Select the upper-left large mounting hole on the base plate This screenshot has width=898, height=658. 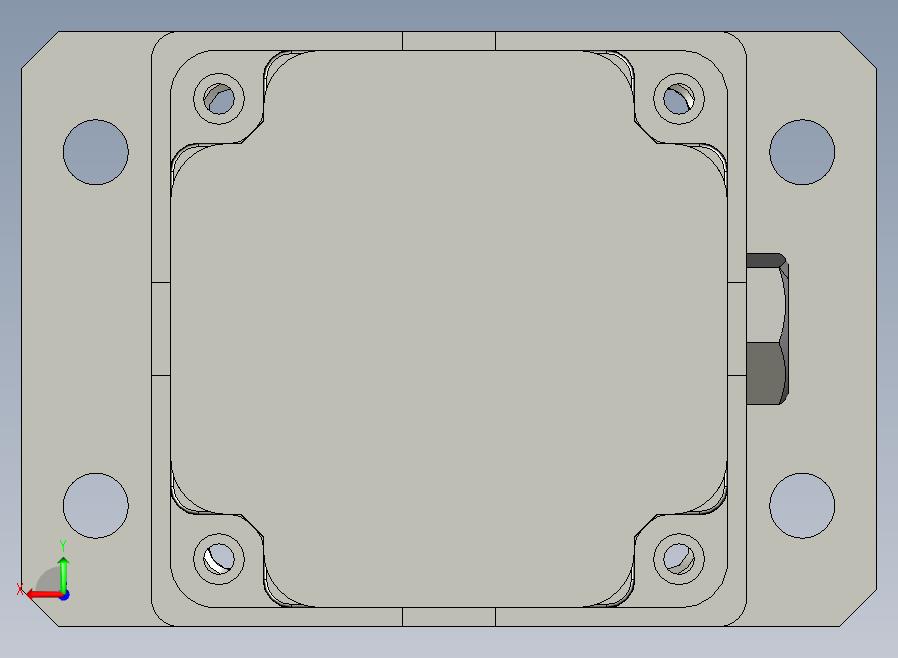pos(96,152)
